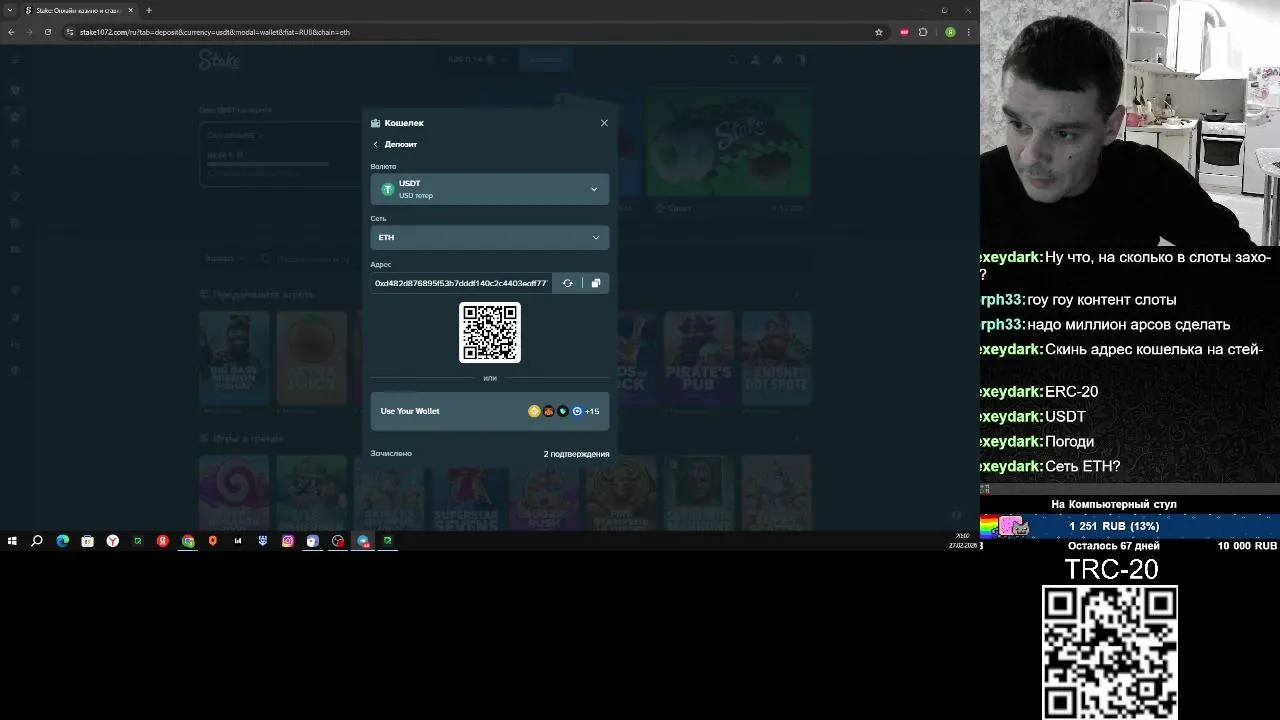
Task: Open Chrome tab search dropdown
Action: tap(10, 10)
